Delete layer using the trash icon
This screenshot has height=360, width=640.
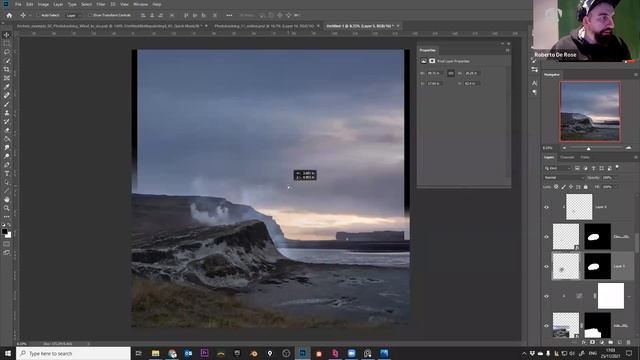pyautogui.click(x=629, y=342)
